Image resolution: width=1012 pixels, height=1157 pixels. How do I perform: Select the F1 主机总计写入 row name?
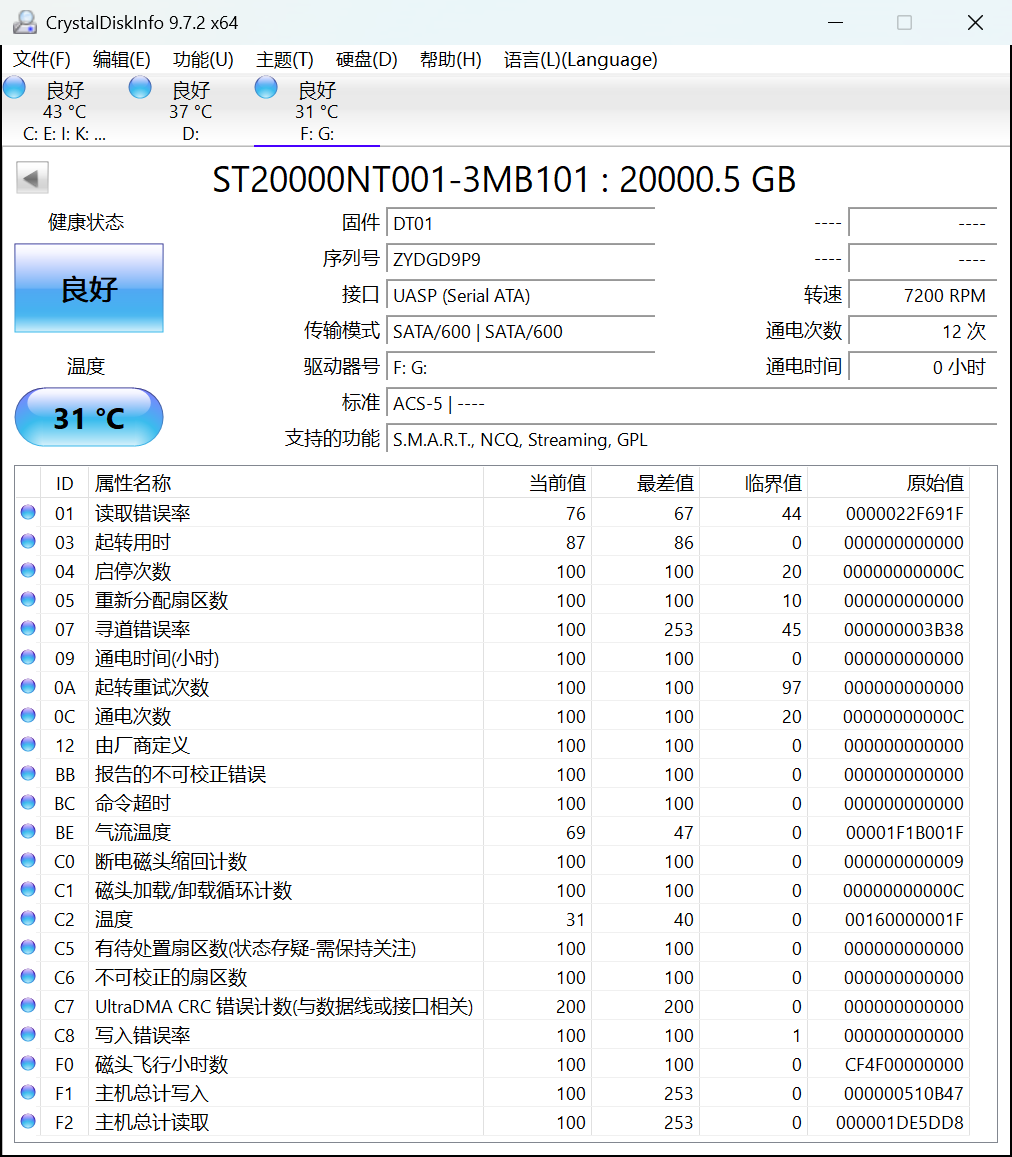pyautogui.click(x=152, y=1093)
